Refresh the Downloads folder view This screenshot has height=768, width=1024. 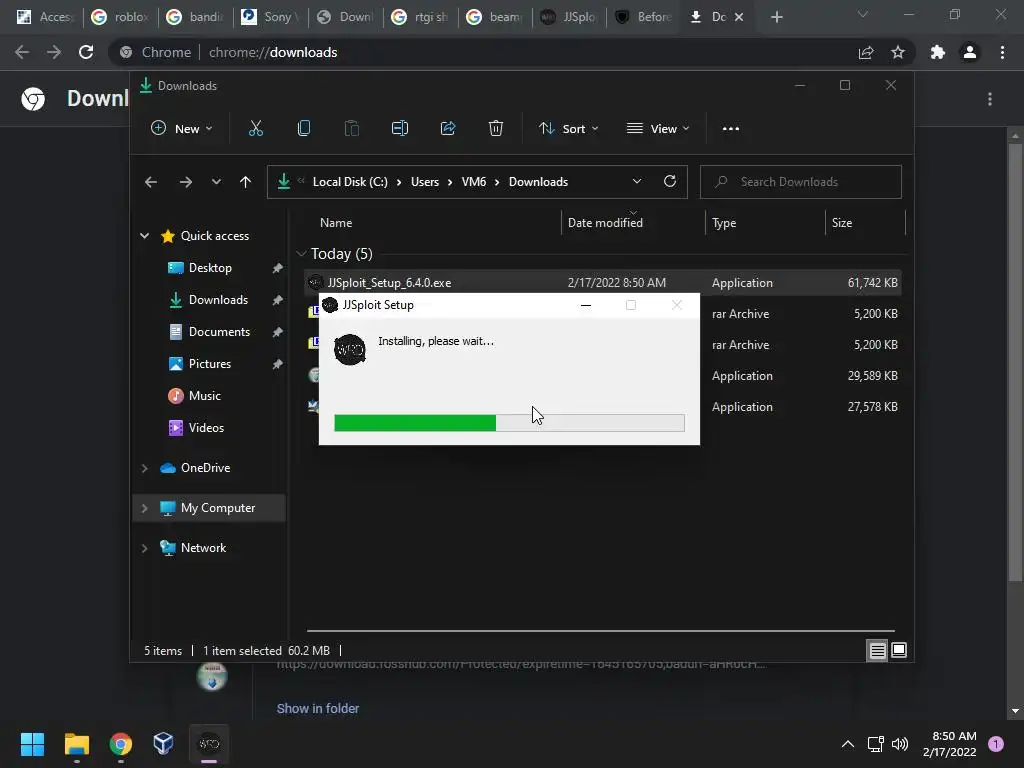point(669,182)
